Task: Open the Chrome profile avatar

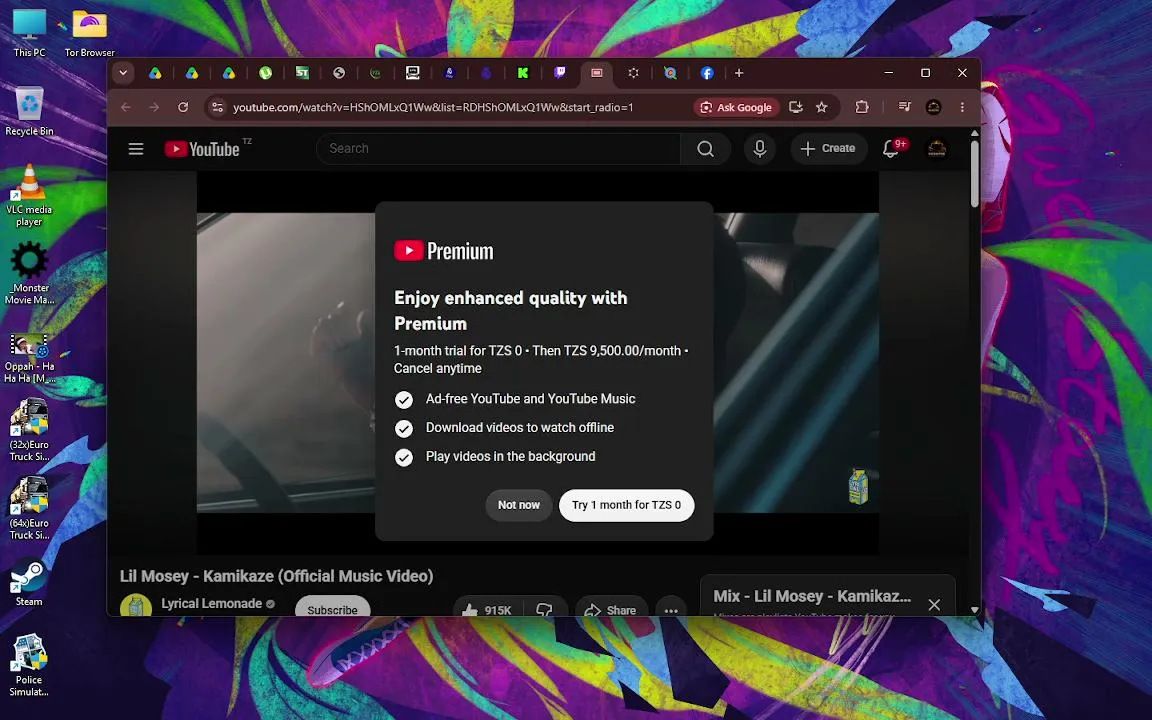Action: tap(933, 107)
